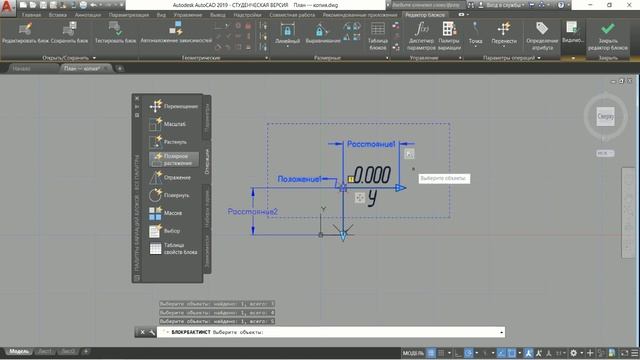Open the View (Вид) ribbon tab

tap(161, 15)
